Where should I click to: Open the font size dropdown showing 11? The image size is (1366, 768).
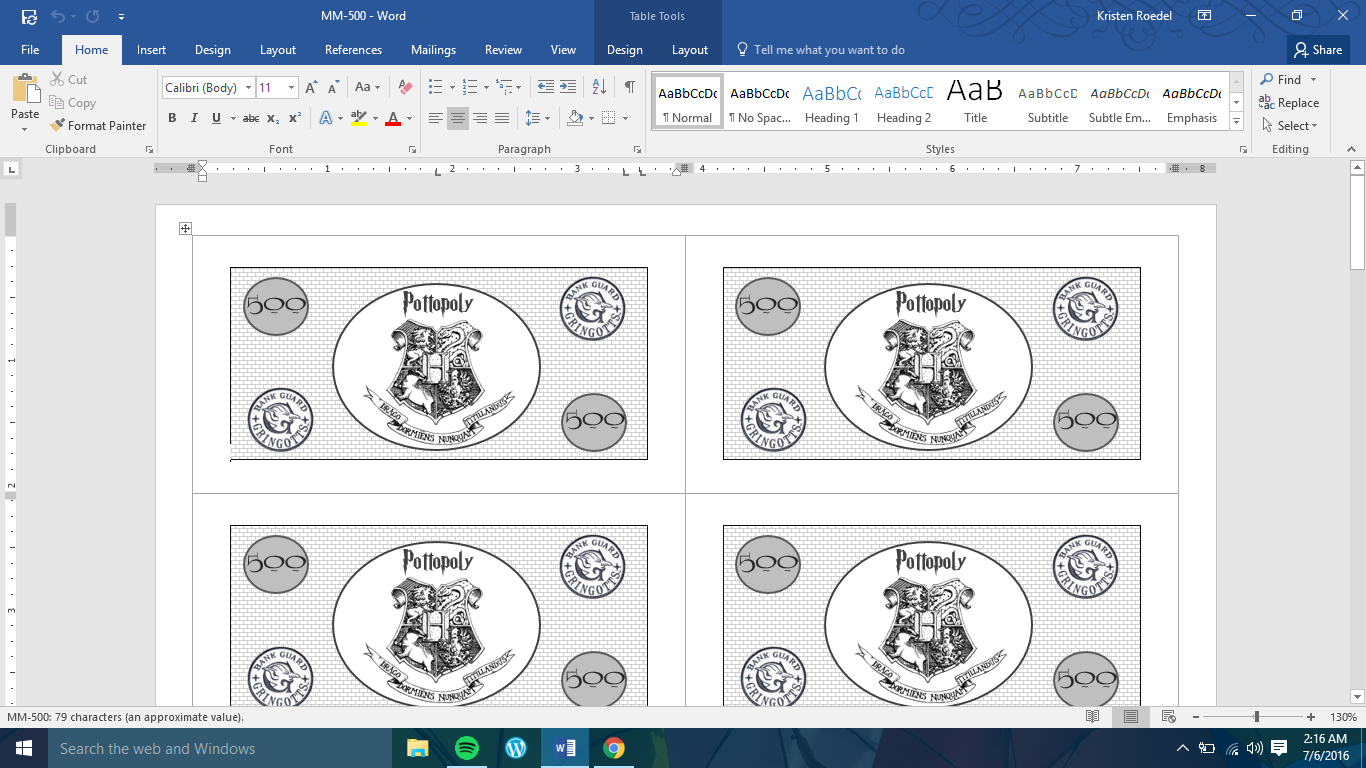tap(291, 88)
